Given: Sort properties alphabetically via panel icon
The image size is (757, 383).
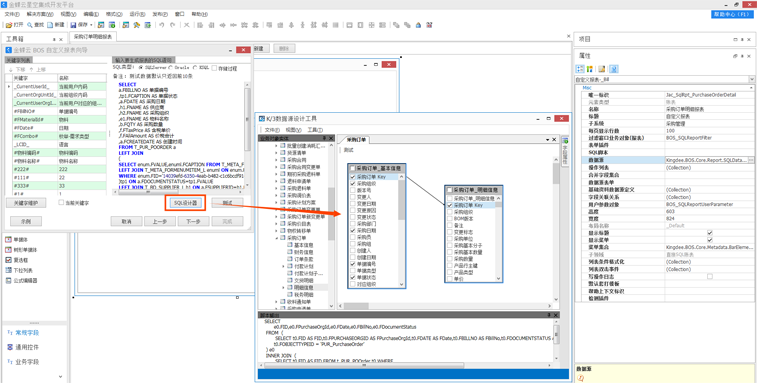Looking at the screenshot, I should [589, 69].
